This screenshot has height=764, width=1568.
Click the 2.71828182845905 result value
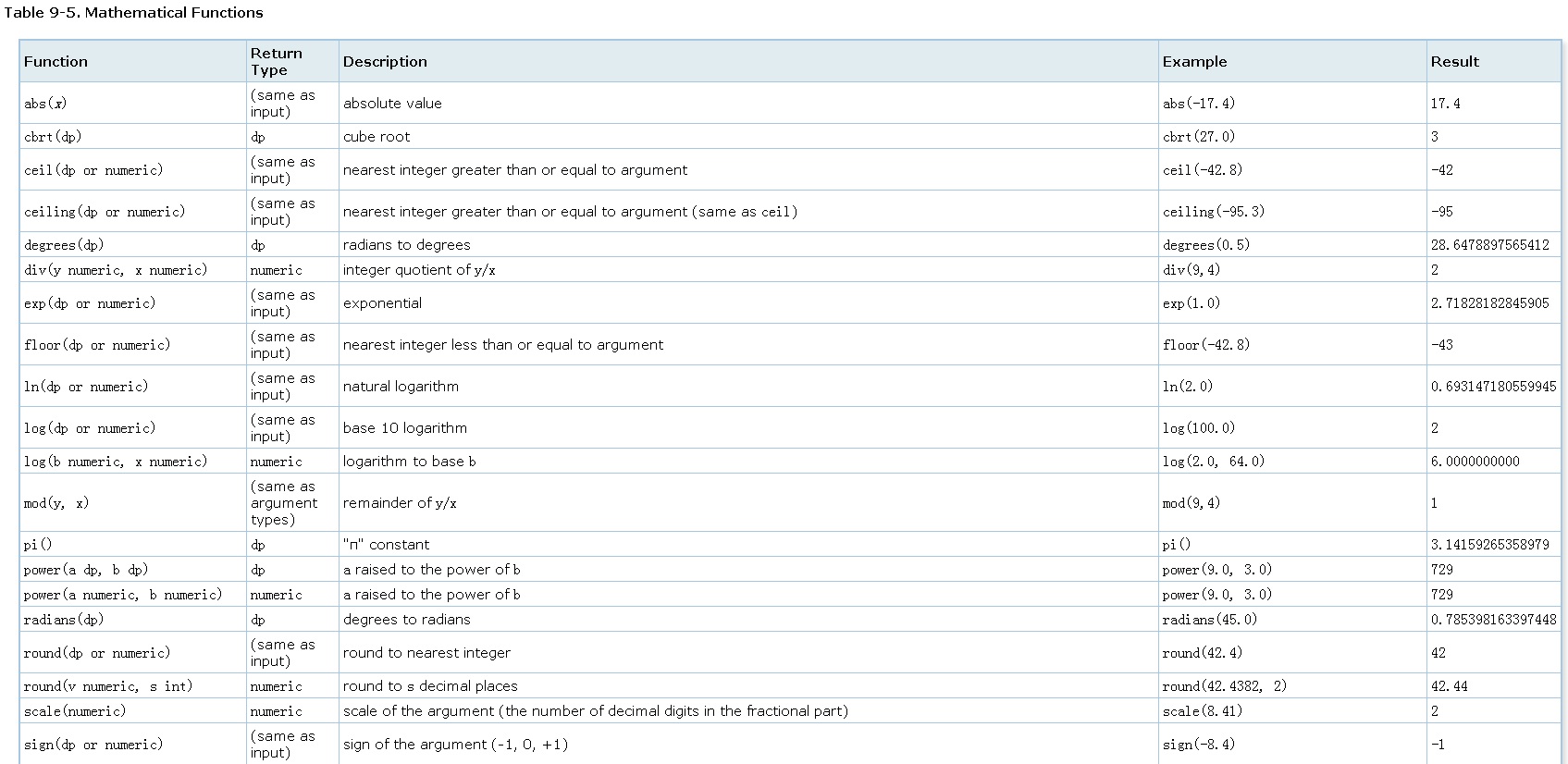point(1489,303)
